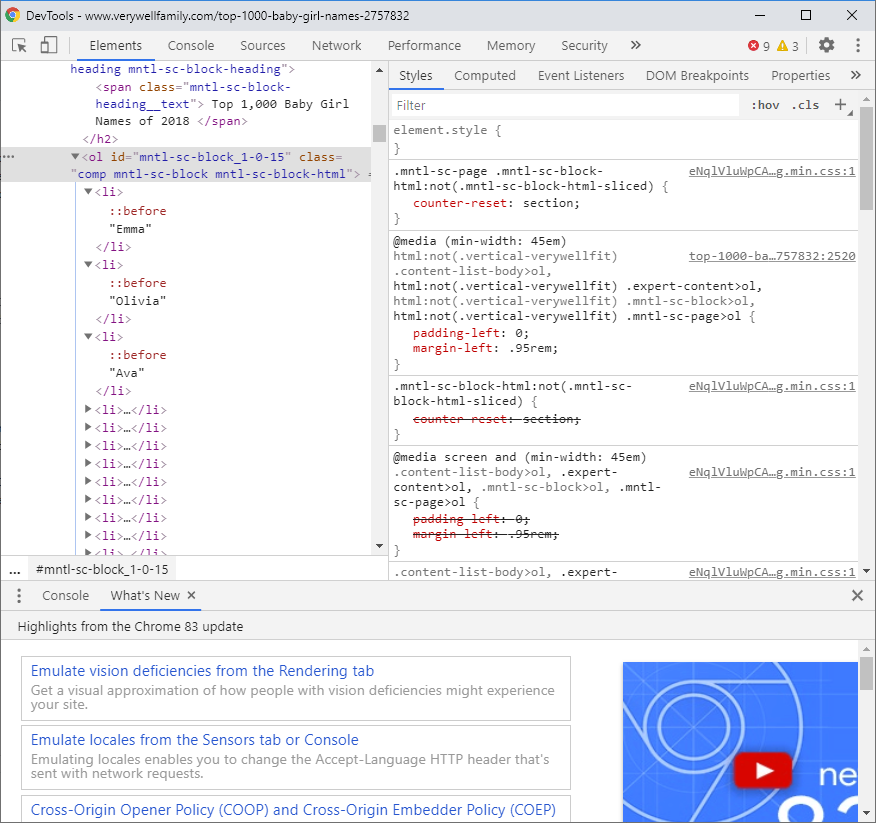Screen dimensions: 877x824
Task: Click the Styles Filter input field
Action: coord(565,105)
